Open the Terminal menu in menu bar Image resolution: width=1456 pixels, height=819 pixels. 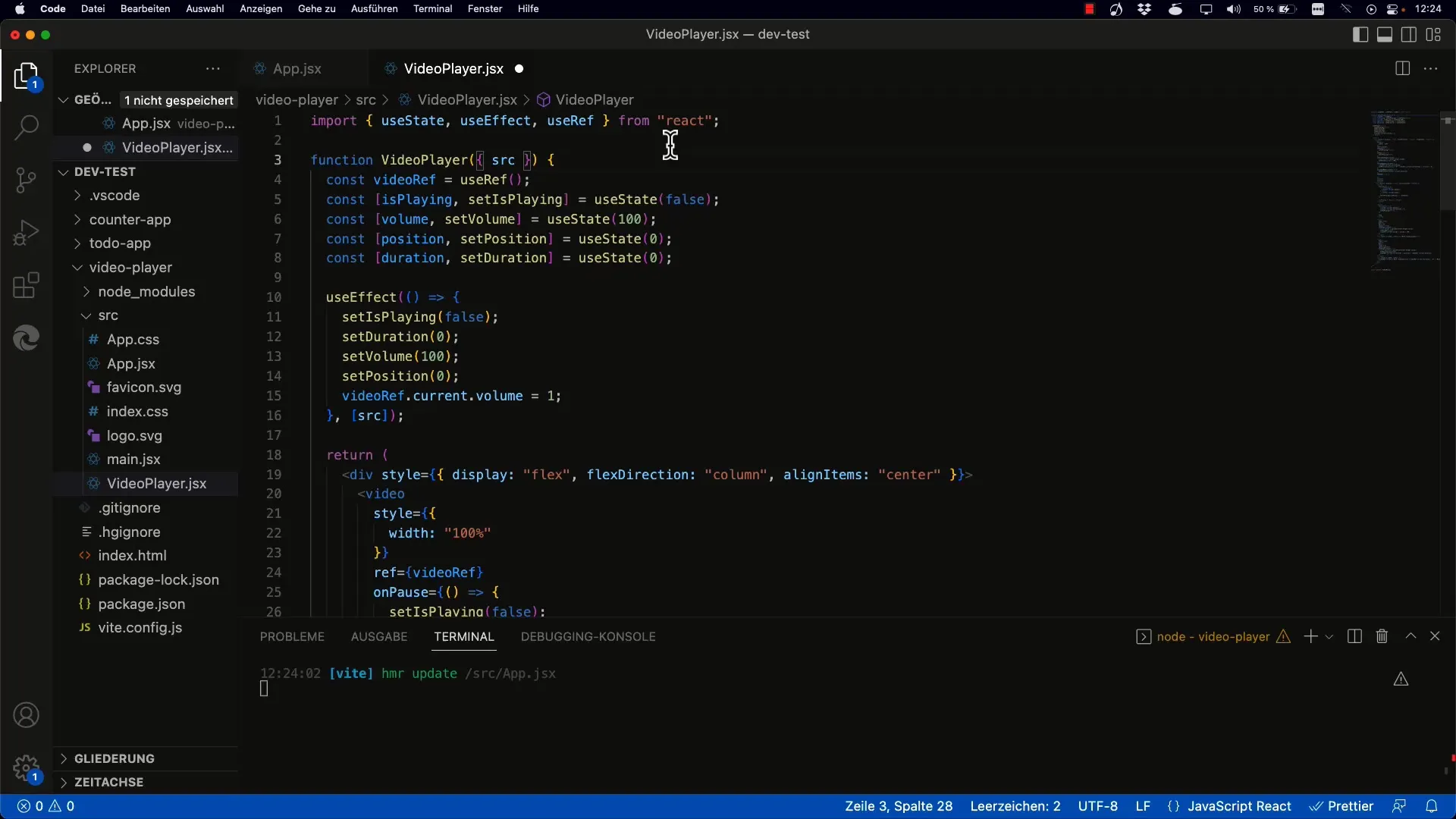click(432, 9)
